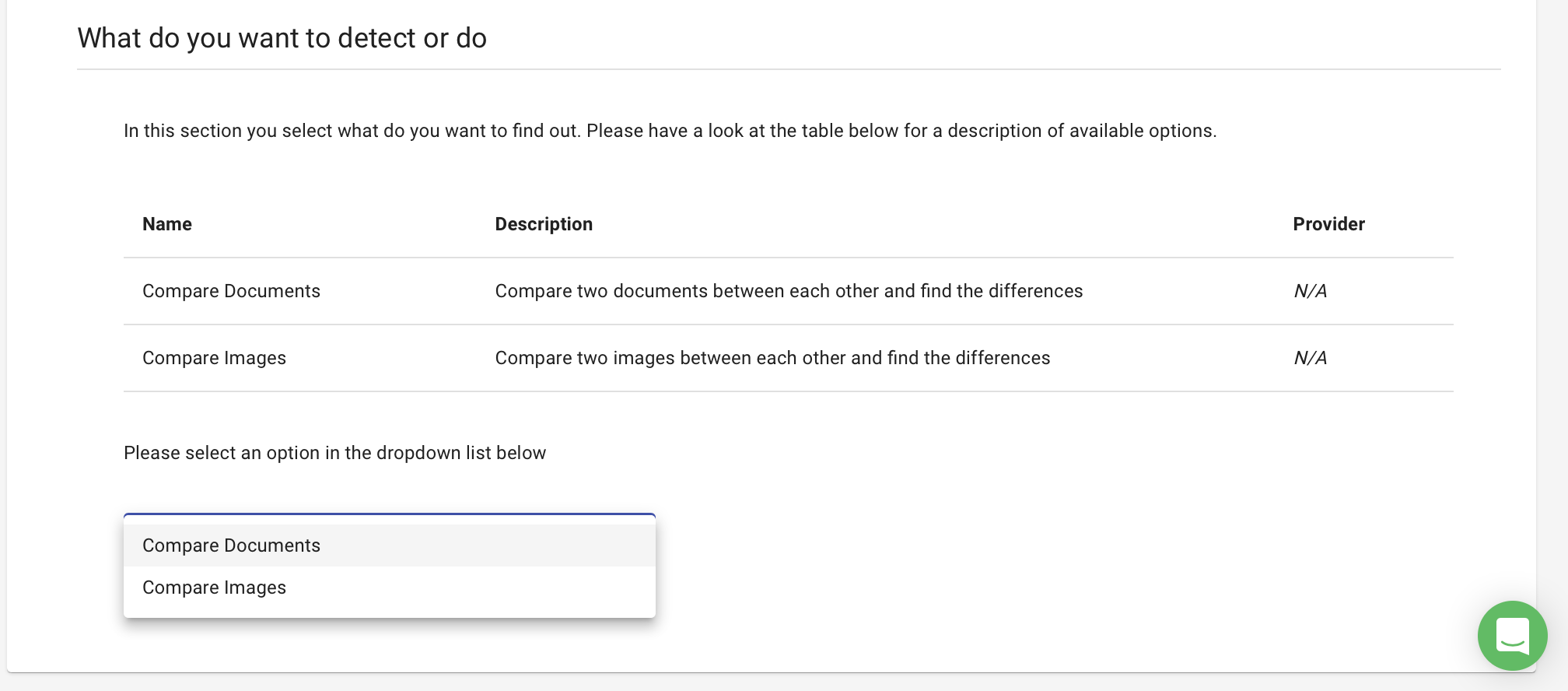Click the introductory section description sentence

pyautogui.click(x=670, y=131)
